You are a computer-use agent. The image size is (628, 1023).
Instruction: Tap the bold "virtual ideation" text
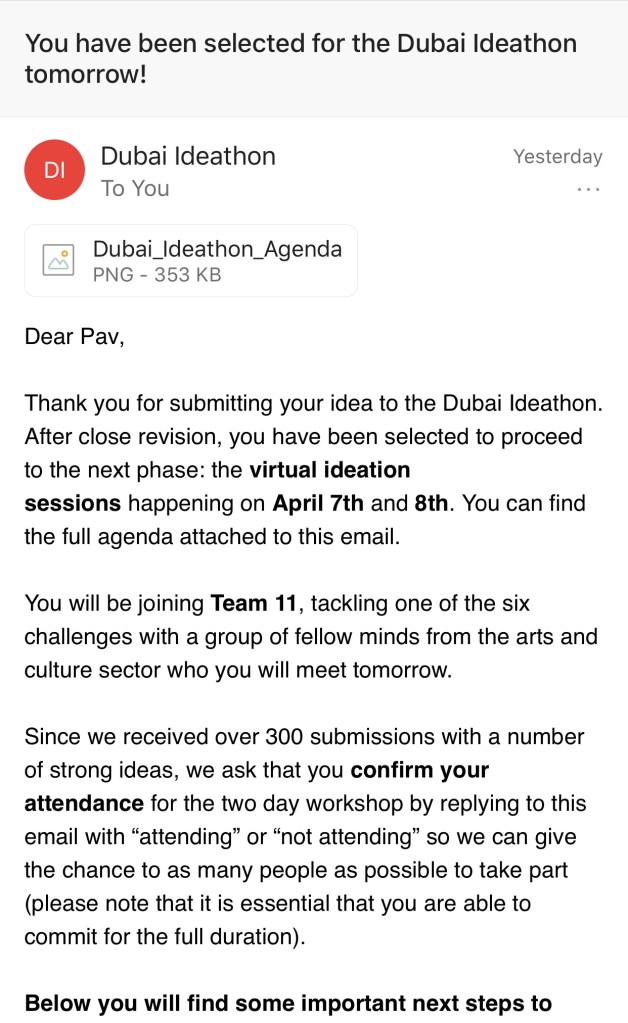pyautogui.click(x=330, y=469)
